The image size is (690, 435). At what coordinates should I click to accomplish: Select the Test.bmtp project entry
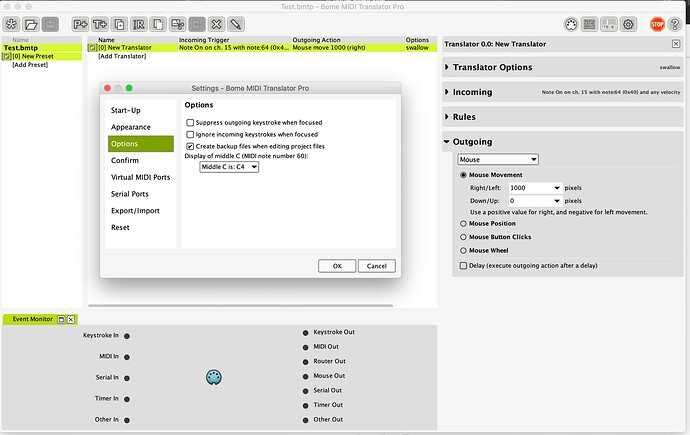(41, 48)
